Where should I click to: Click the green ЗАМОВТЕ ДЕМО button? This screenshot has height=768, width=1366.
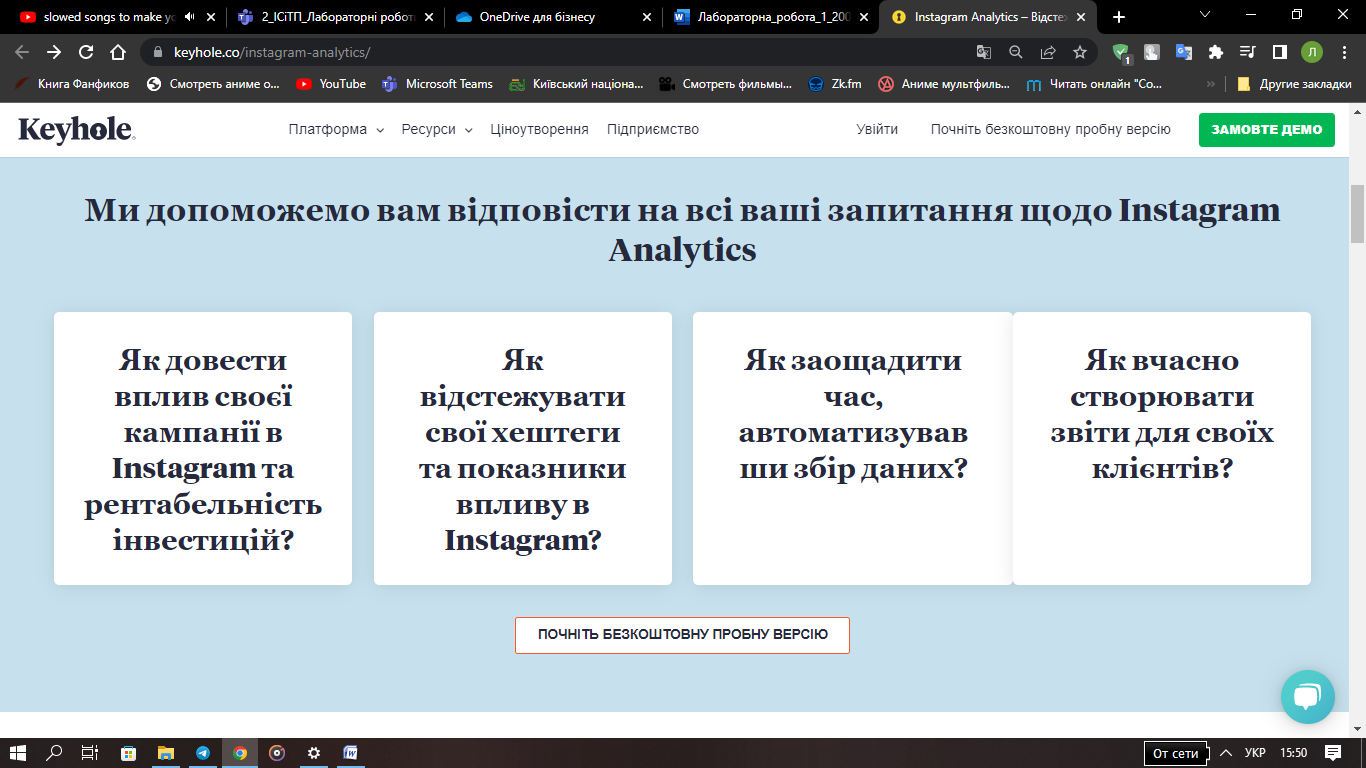1266,130
